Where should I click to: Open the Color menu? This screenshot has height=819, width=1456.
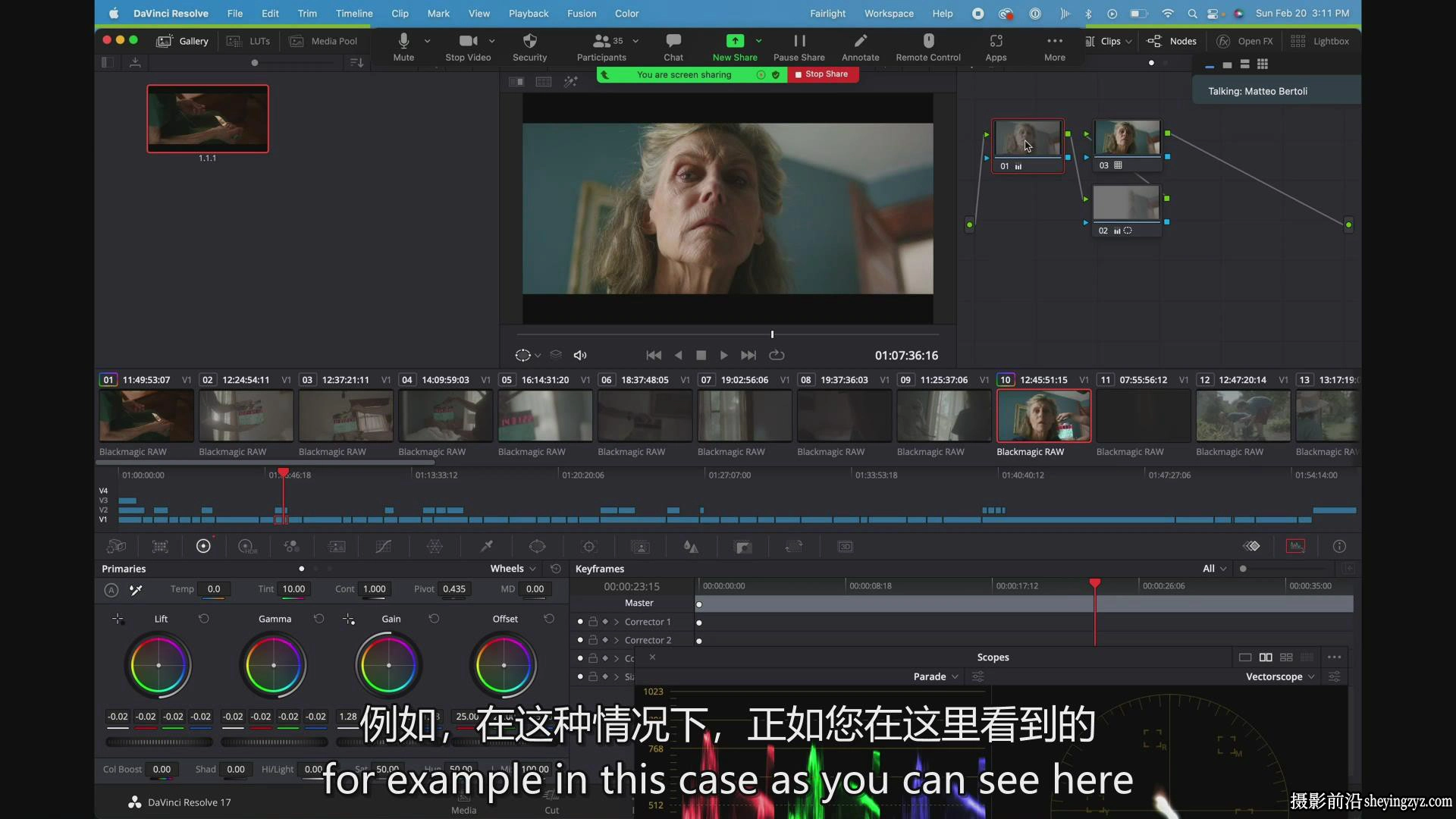626,13
